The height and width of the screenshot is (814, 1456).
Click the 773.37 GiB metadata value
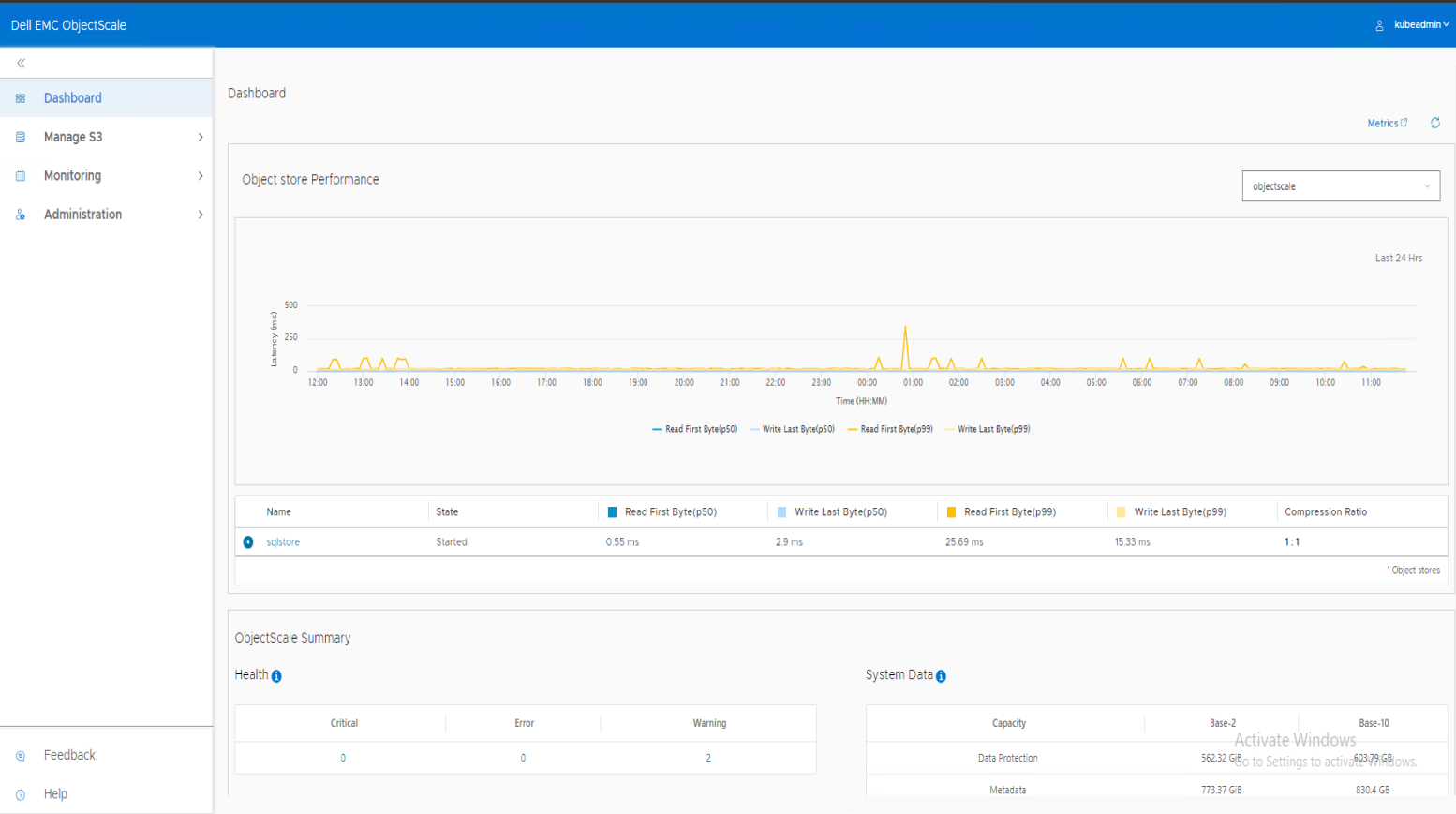(x=1222, y=791)
